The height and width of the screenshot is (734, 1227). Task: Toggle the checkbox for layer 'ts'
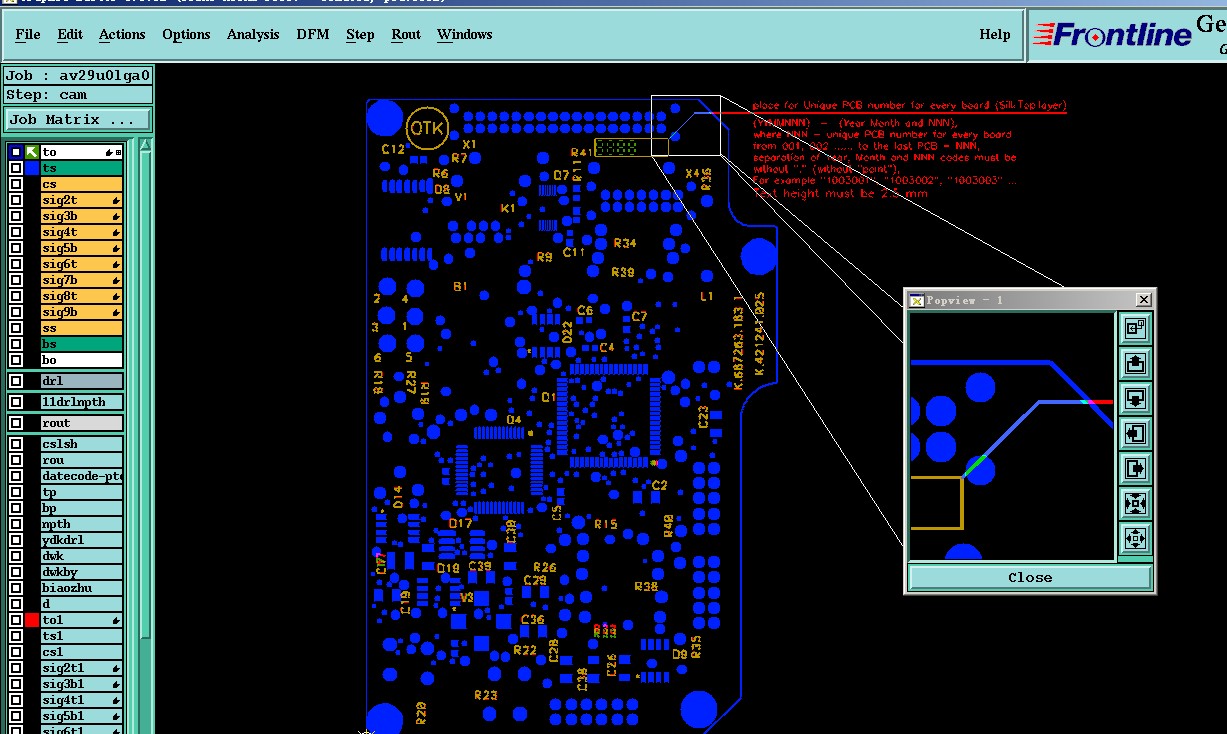[x=16, y=168]
